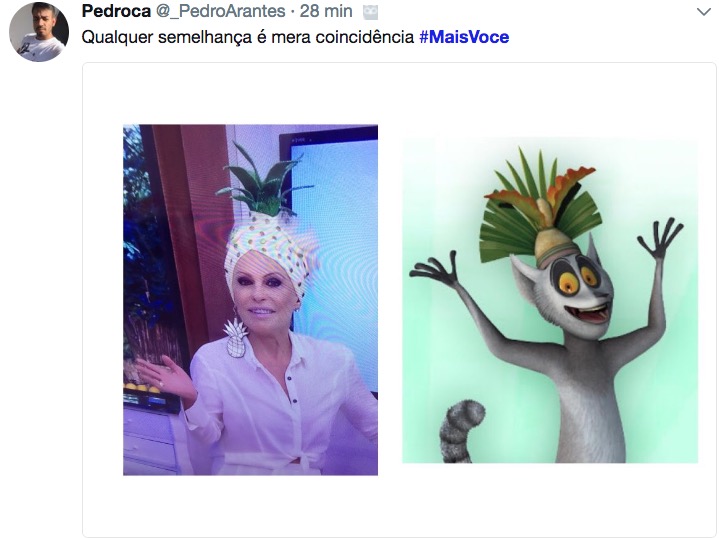Click the lemur's big yellow eyes
Screen dimensions: 719x538
point(576,278)
